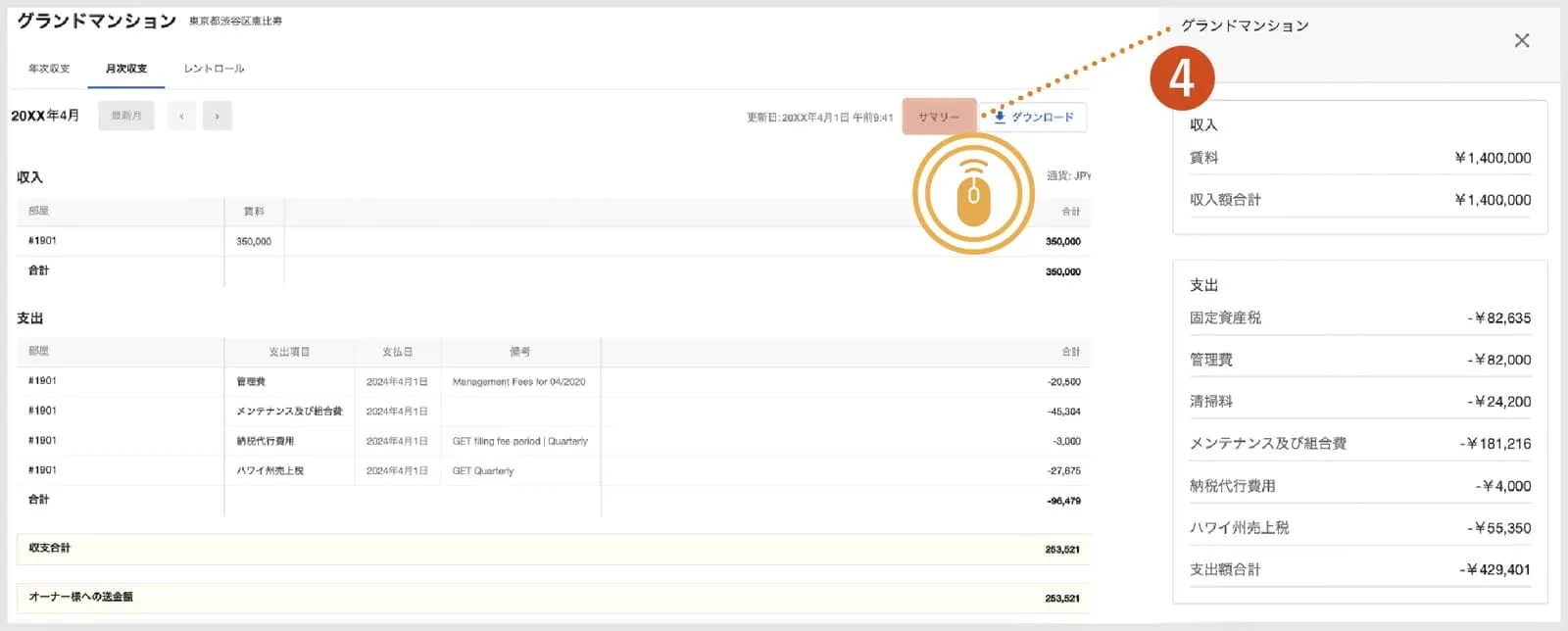This screenshot has height=631, width=1568.
Task: Open the サマリー summary button
Action: (939, 117)
